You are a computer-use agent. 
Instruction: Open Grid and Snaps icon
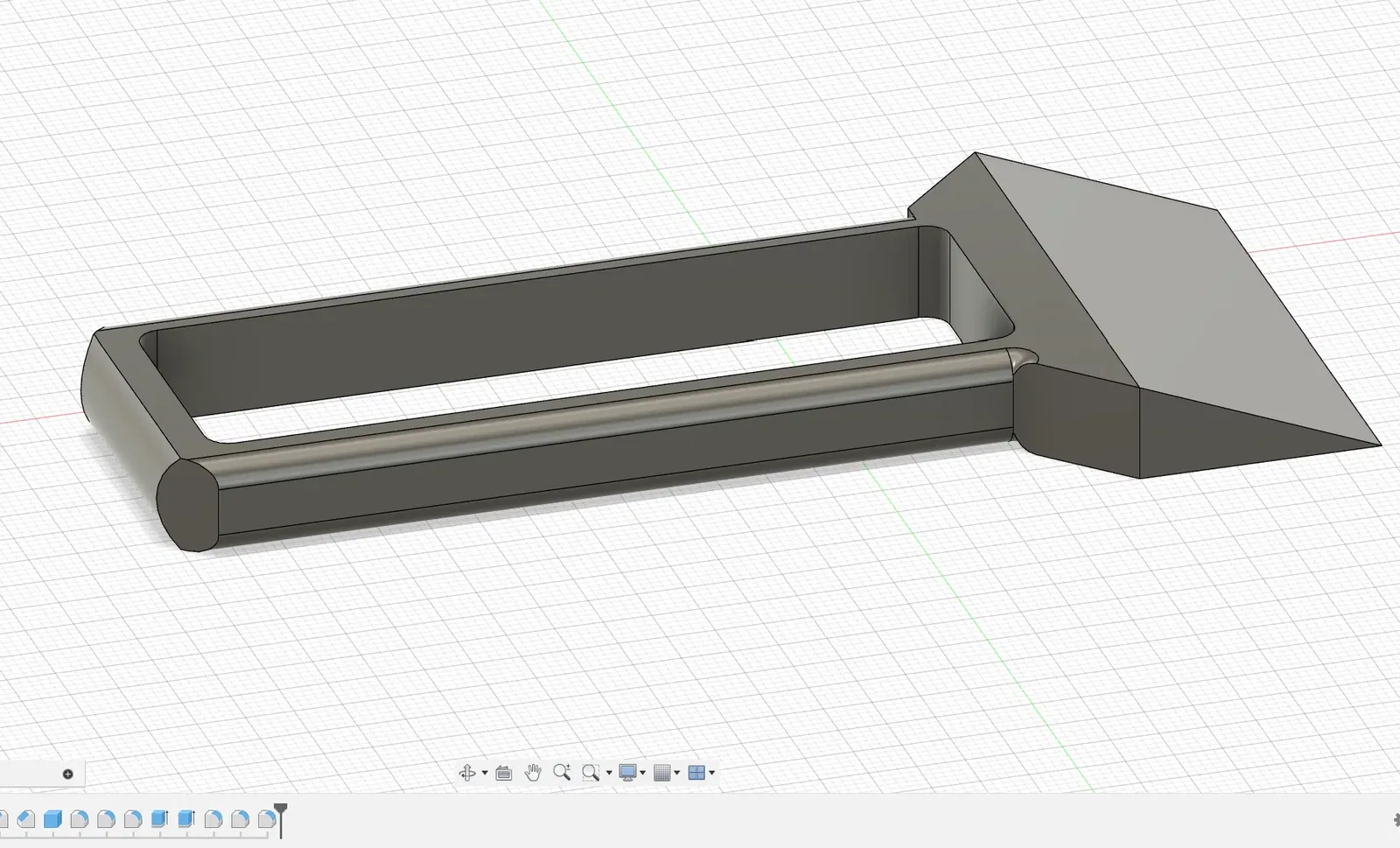(x=662, y=773)
